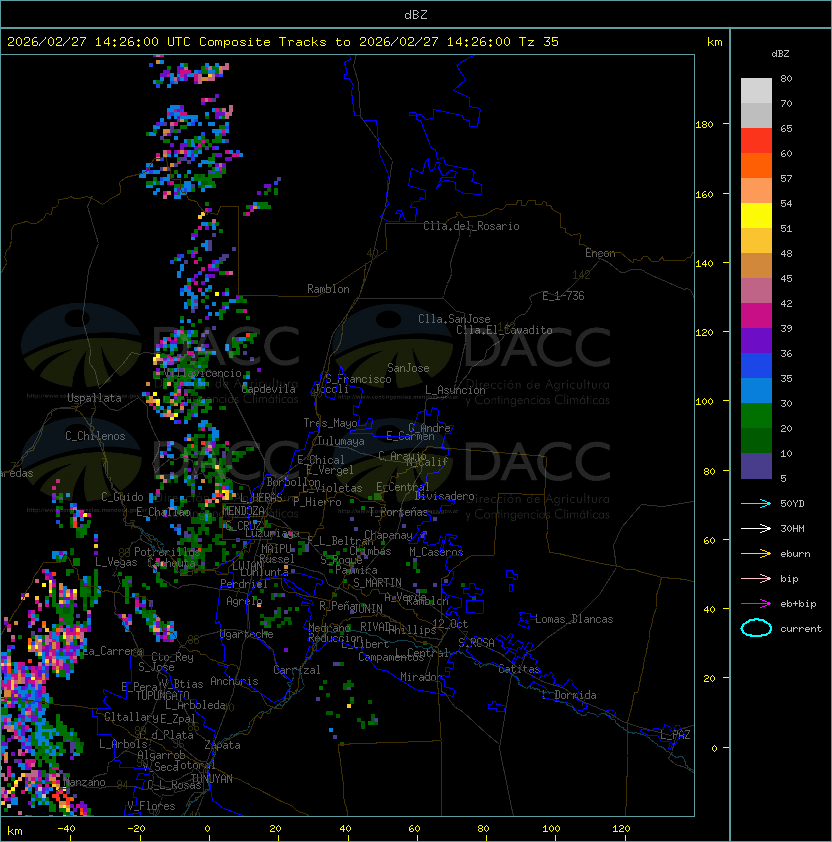Screen dimensions: 832x842
Task: Click the Capdevila map label
Action: click(269, 389)
